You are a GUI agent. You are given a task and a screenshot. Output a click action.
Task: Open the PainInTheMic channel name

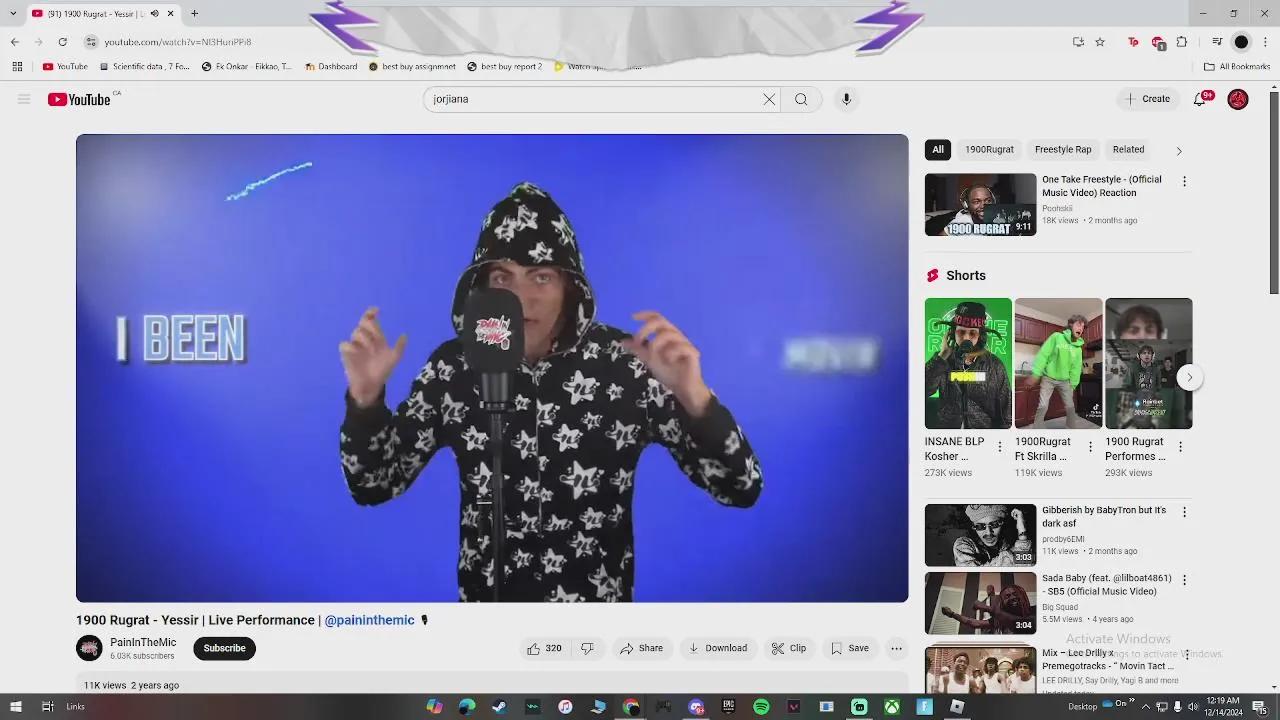pyautogui.click(x=143, y=642)
